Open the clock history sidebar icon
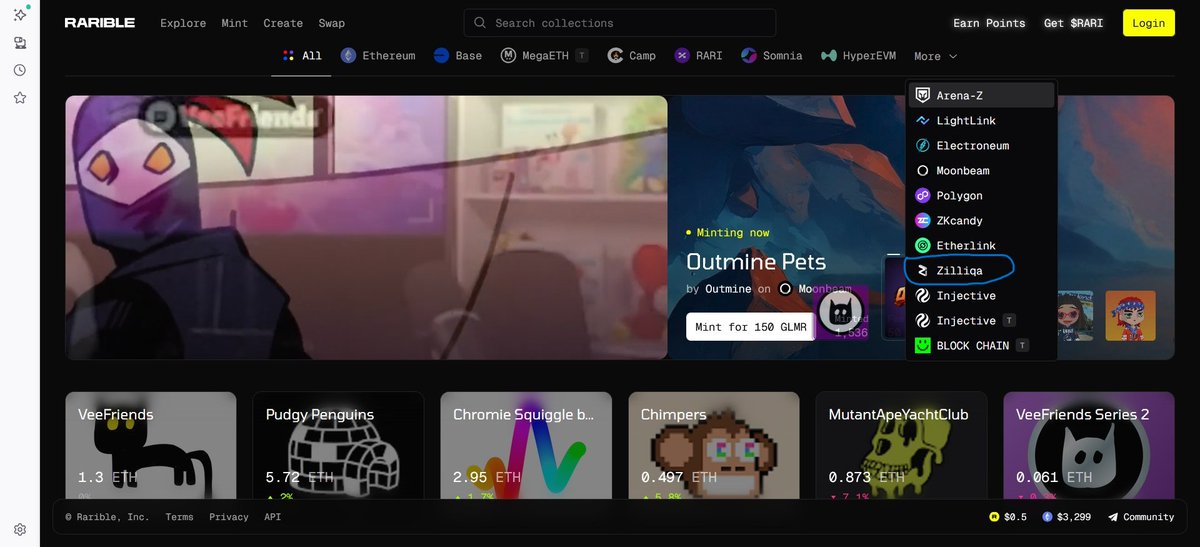Screen dimensions: 1200x547 click(20, 70)
